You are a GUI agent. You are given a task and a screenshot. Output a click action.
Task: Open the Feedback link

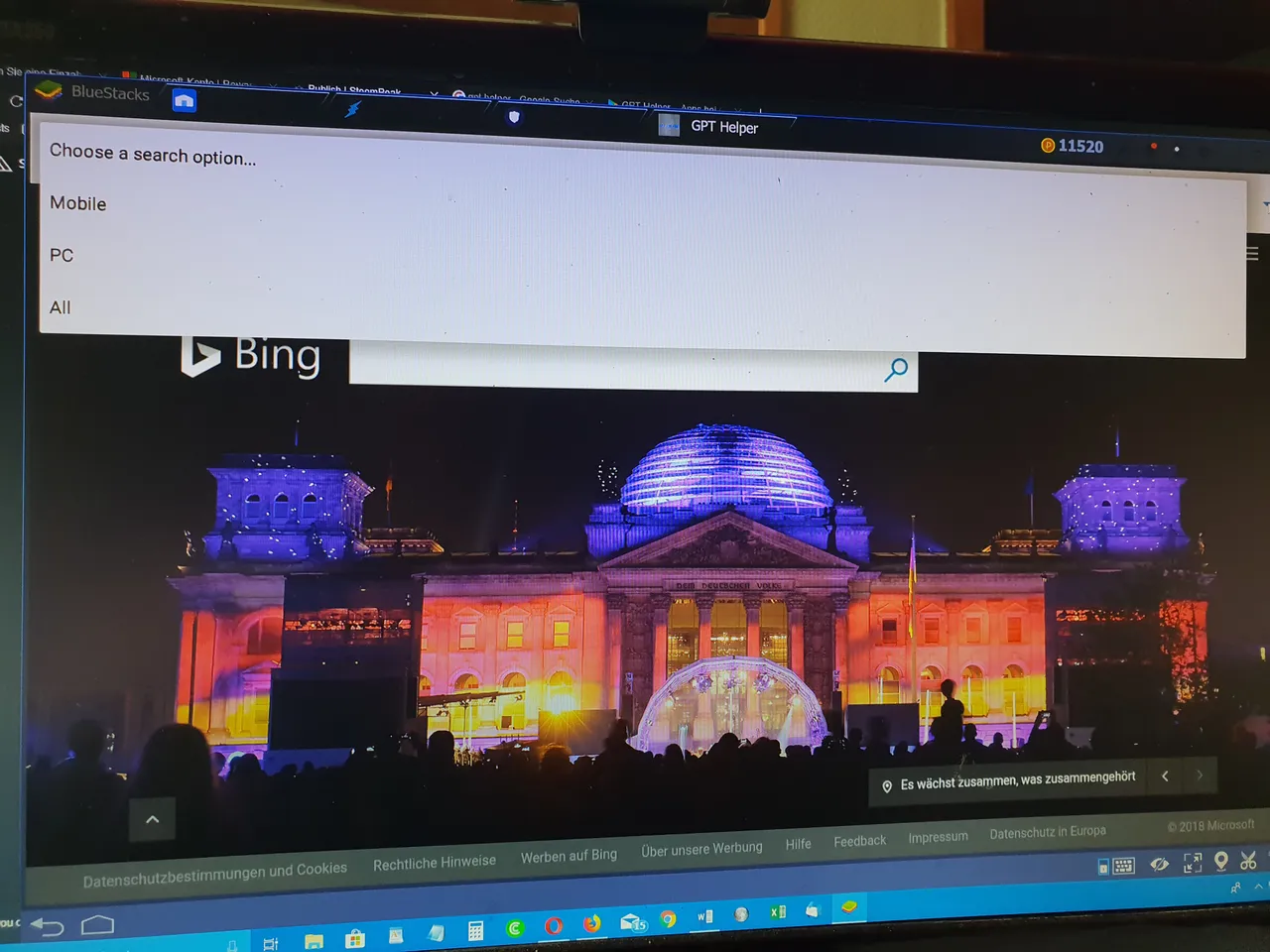point(859,841)
